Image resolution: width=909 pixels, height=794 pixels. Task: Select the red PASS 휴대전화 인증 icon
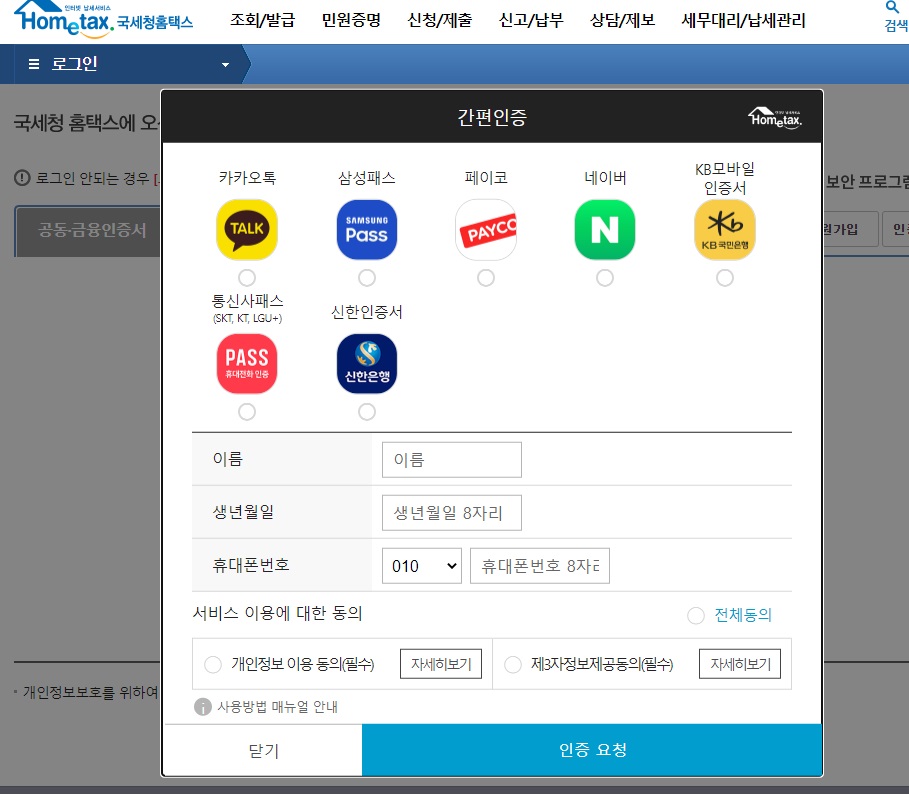click(247, 363)
